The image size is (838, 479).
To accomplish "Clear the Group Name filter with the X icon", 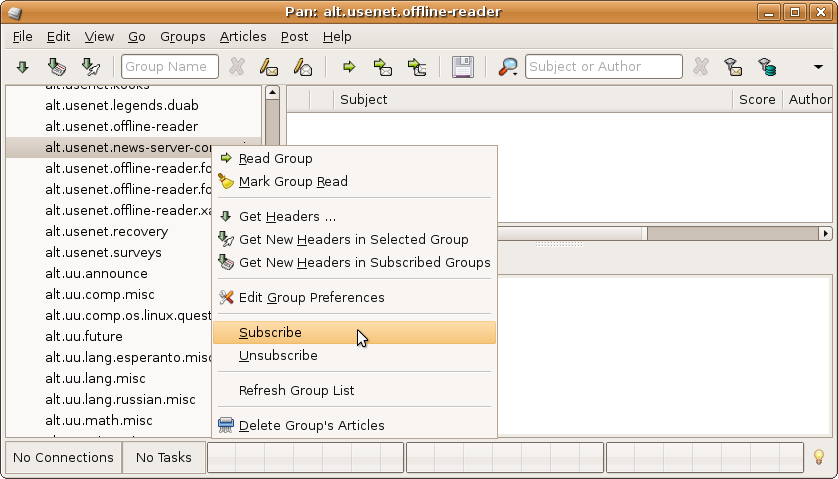I will coord(237,67).
